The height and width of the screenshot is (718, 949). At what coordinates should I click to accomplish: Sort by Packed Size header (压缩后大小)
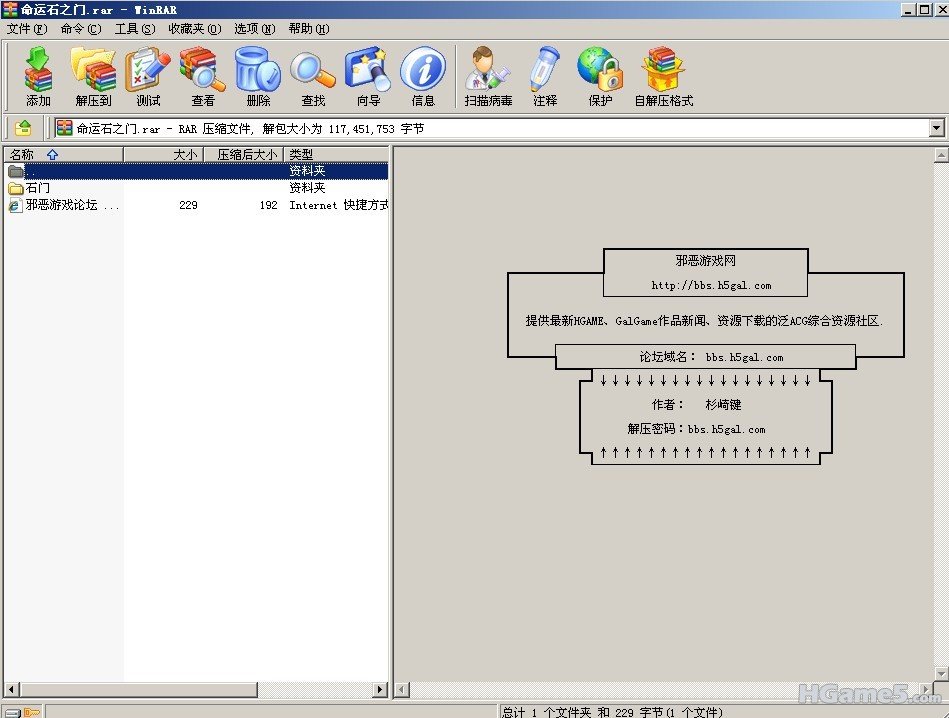point(244,154)
